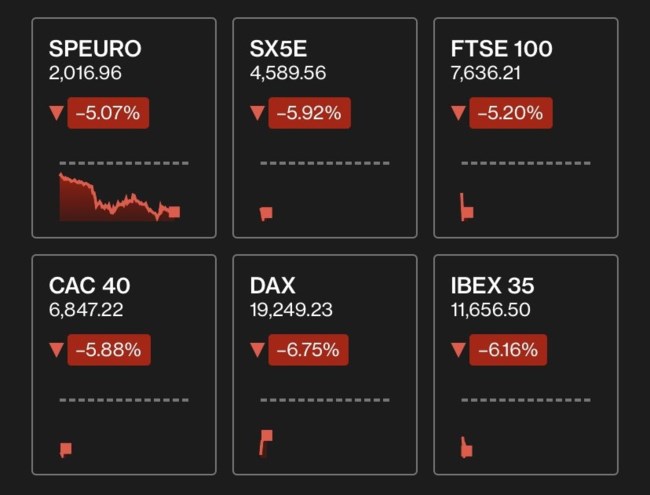Click the -5.07% change badge
Image resolution: width=650 pixels, height=495 pixels.
point(108,113)
